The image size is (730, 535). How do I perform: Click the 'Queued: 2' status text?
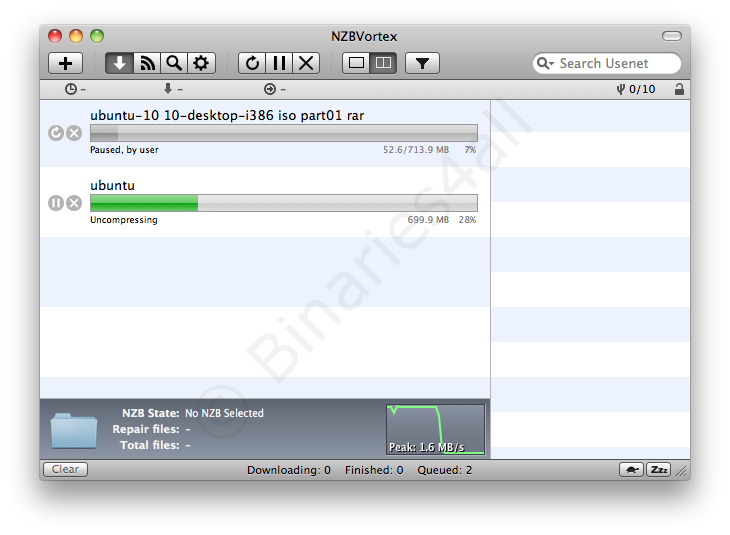click(x=445, y=470)
